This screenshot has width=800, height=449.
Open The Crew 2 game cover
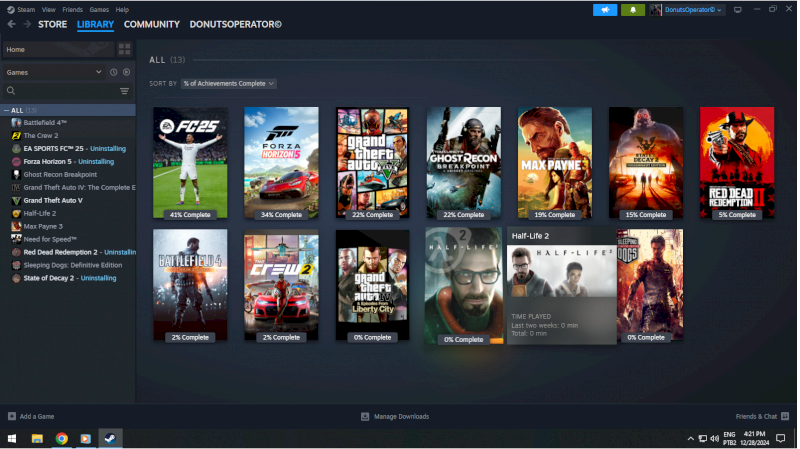(281, 285)
